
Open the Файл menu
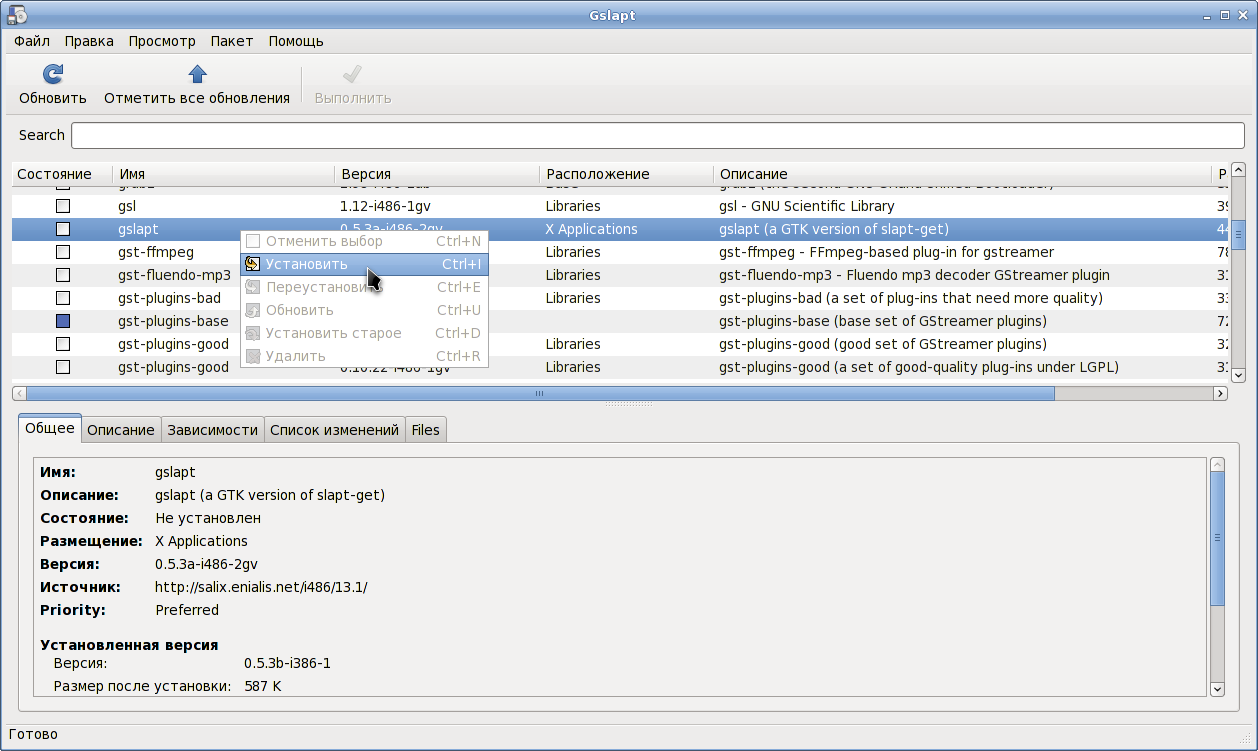pyautogui.click(x=32, y=41)
